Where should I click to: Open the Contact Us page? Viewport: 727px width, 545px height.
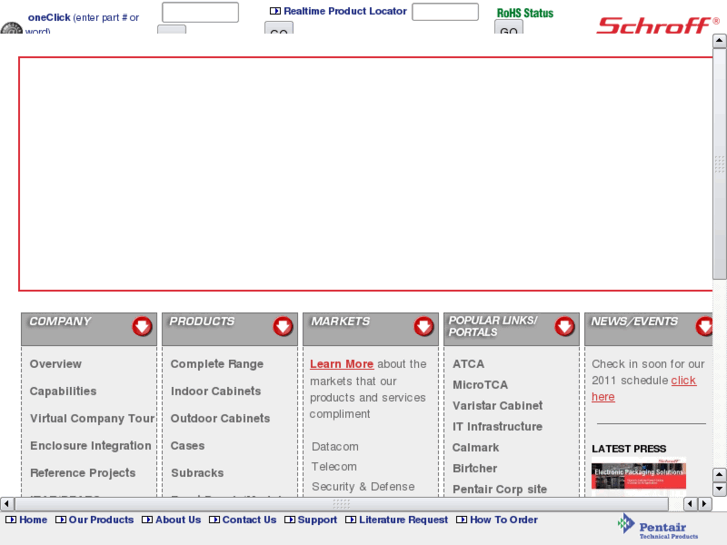249,519
